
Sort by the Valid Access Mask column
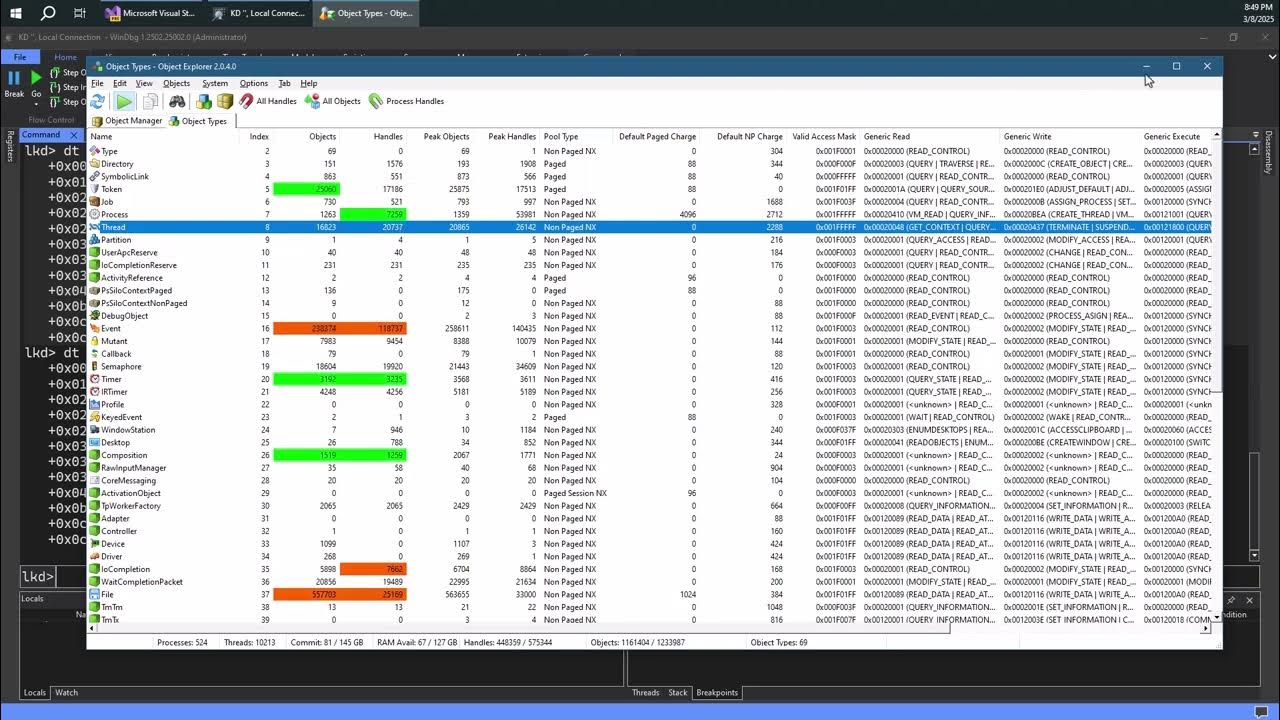824,136
